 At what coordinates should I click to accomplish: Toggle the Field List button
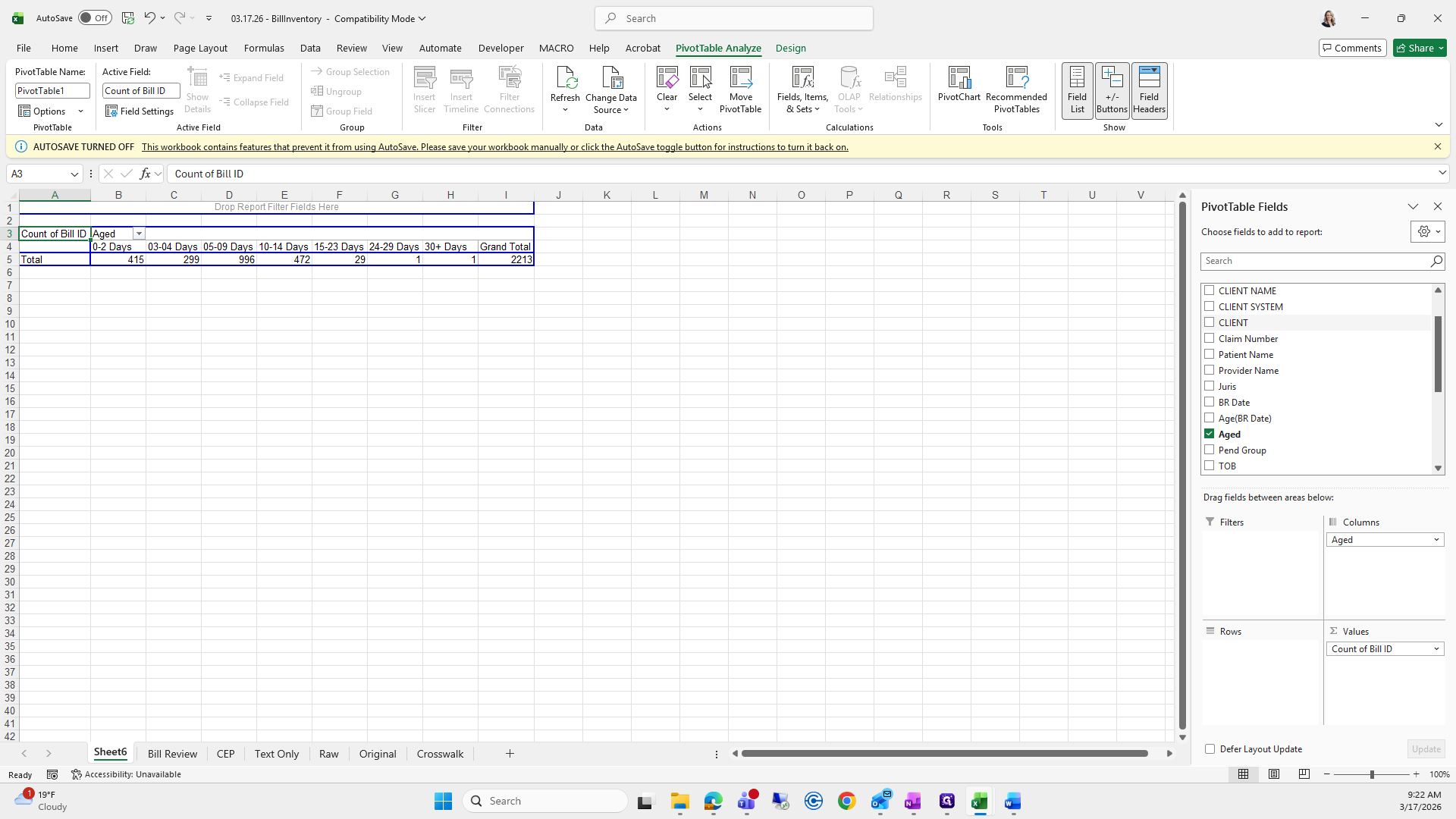pyautogui.click(x=1077, y=90)
